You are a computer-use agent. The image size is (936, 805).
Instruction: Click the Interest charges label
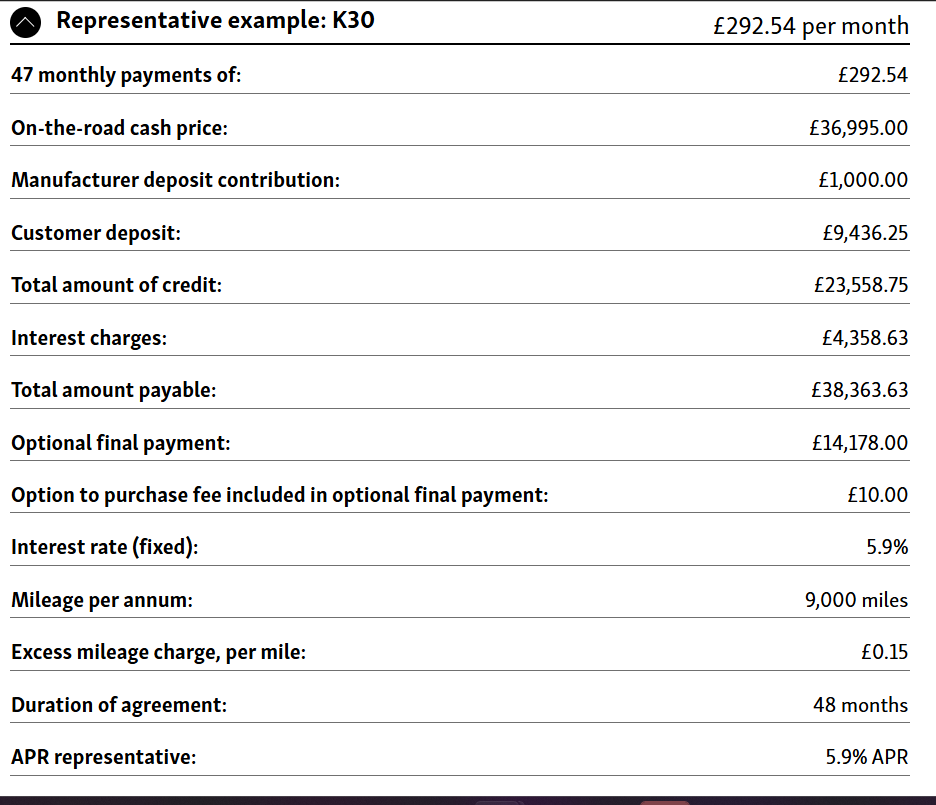pos(89,338)
